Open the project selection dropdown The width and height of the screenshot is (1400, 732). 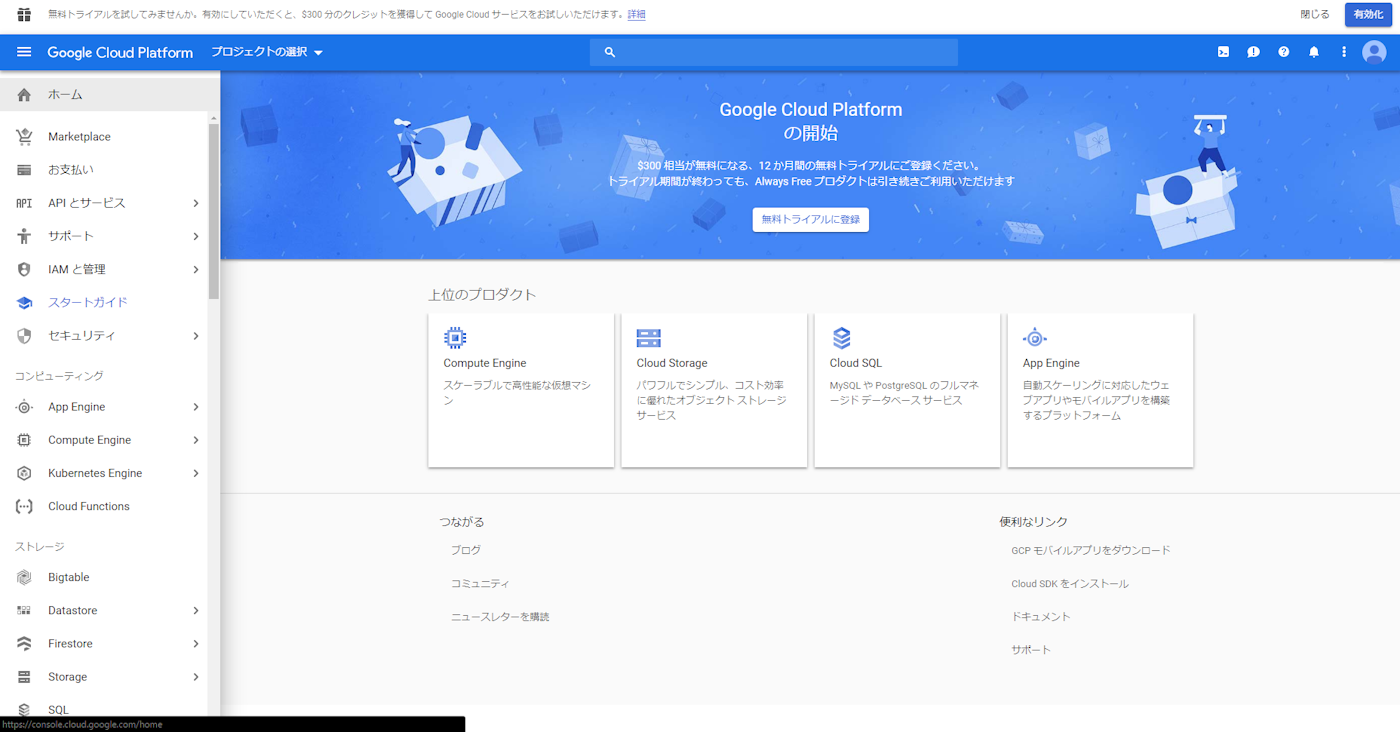267,52
